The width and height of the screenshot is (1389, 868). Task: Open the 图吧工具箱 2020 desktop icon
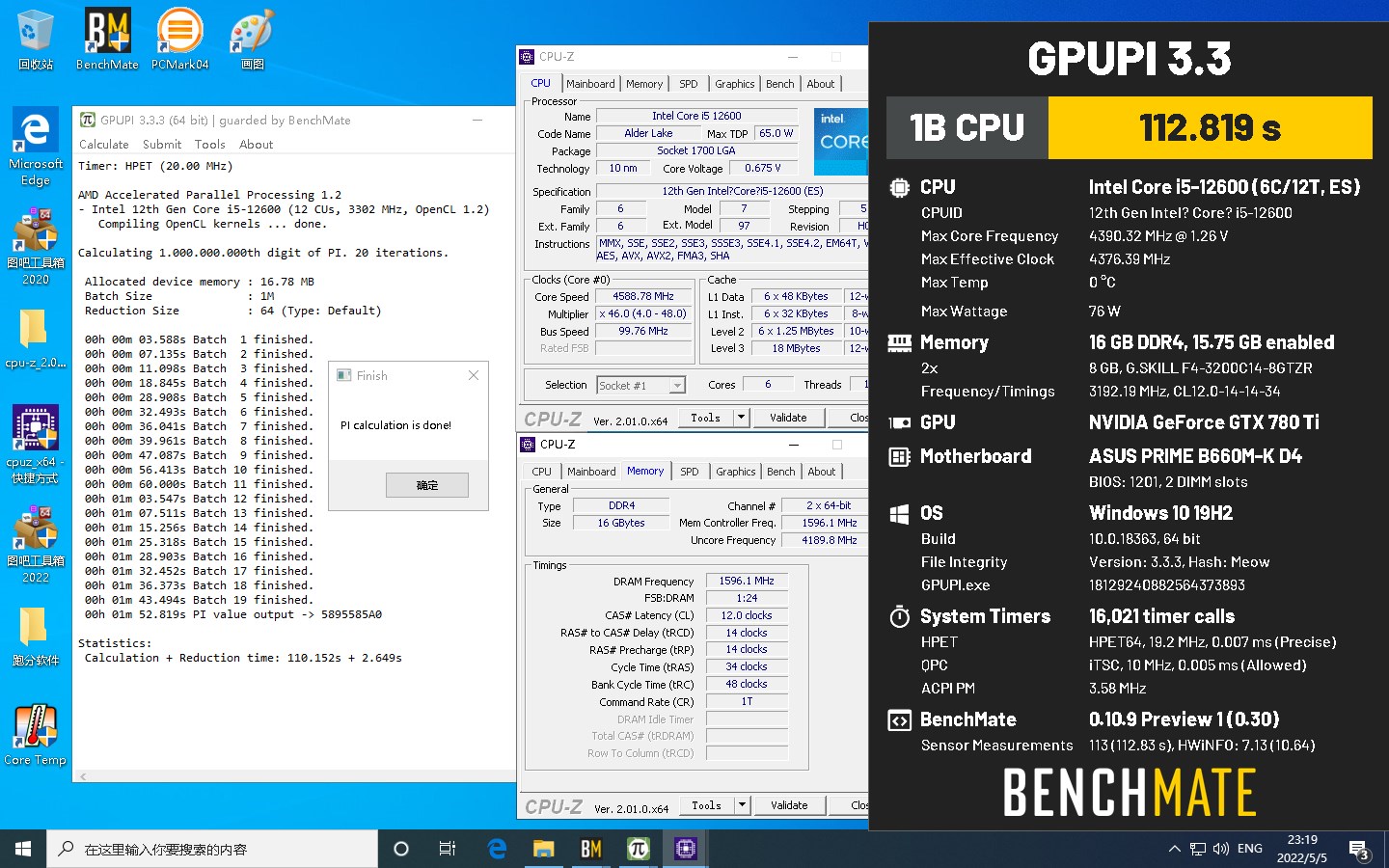pyautogui.click(x=36, y=248)
